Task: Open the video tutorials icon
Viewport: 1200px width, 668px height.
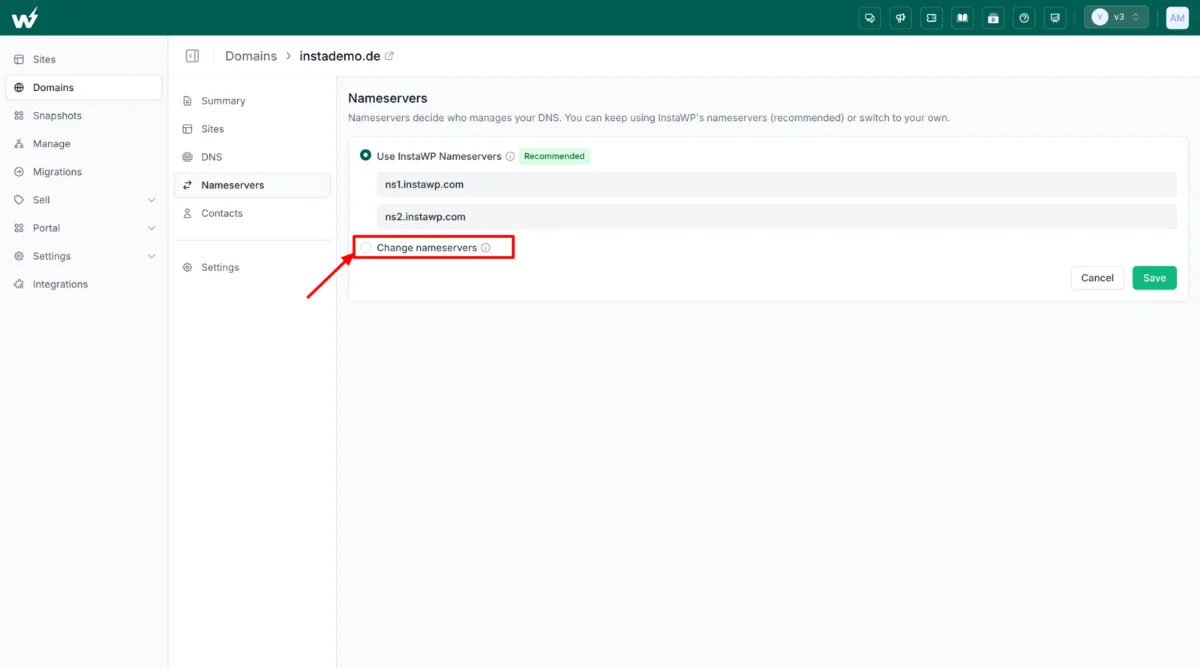Action: (x=993, y=17)
